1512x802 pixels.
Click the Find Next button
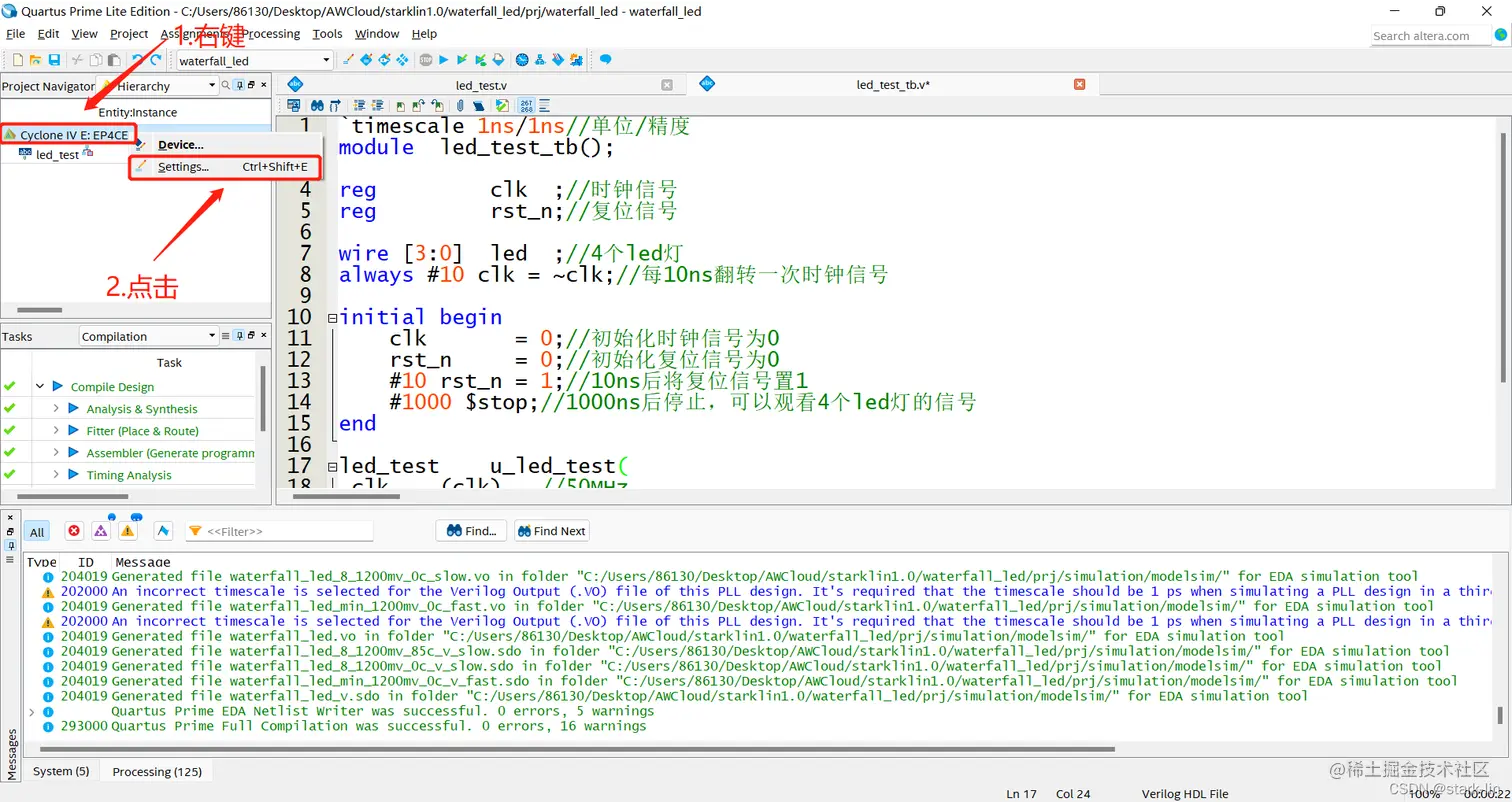[x=552, y=531]
